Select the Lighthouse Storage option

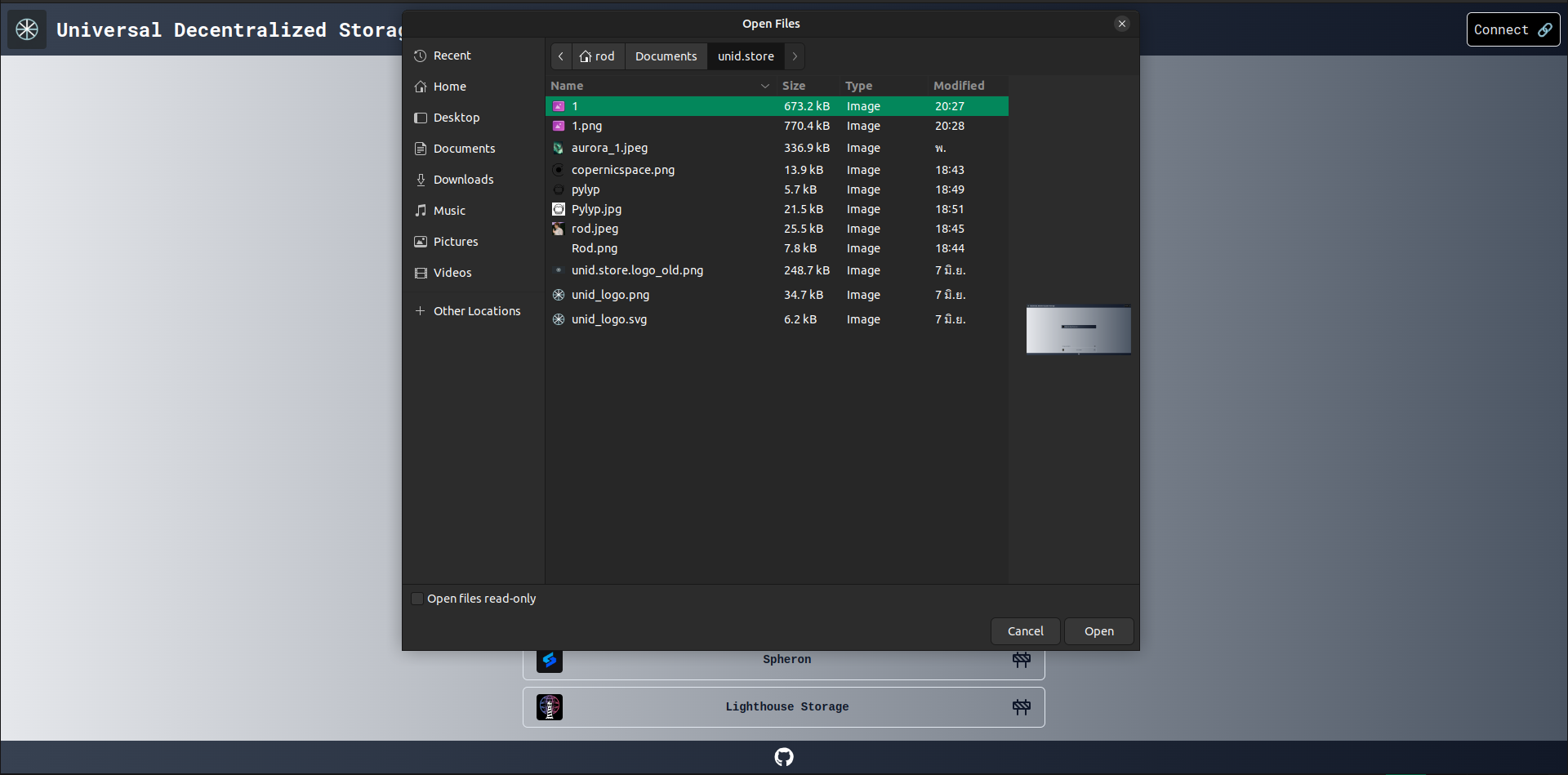click(x=784, y=707)
